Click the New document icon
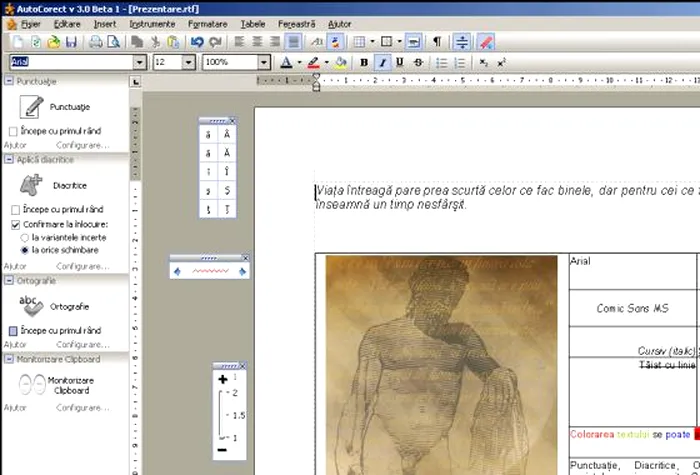The image size is (700, 475). pyautogui.click(x=18, y=42)
